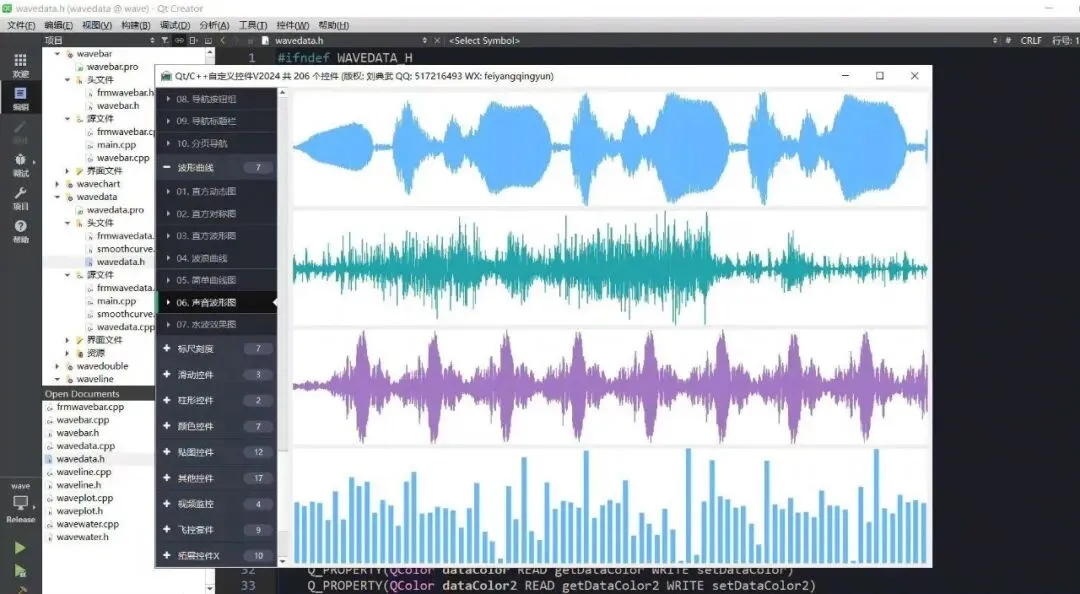The image size is (1080, 594).
Task: Open the 调试 (Debug) mode bug icon
Action: 21,164
